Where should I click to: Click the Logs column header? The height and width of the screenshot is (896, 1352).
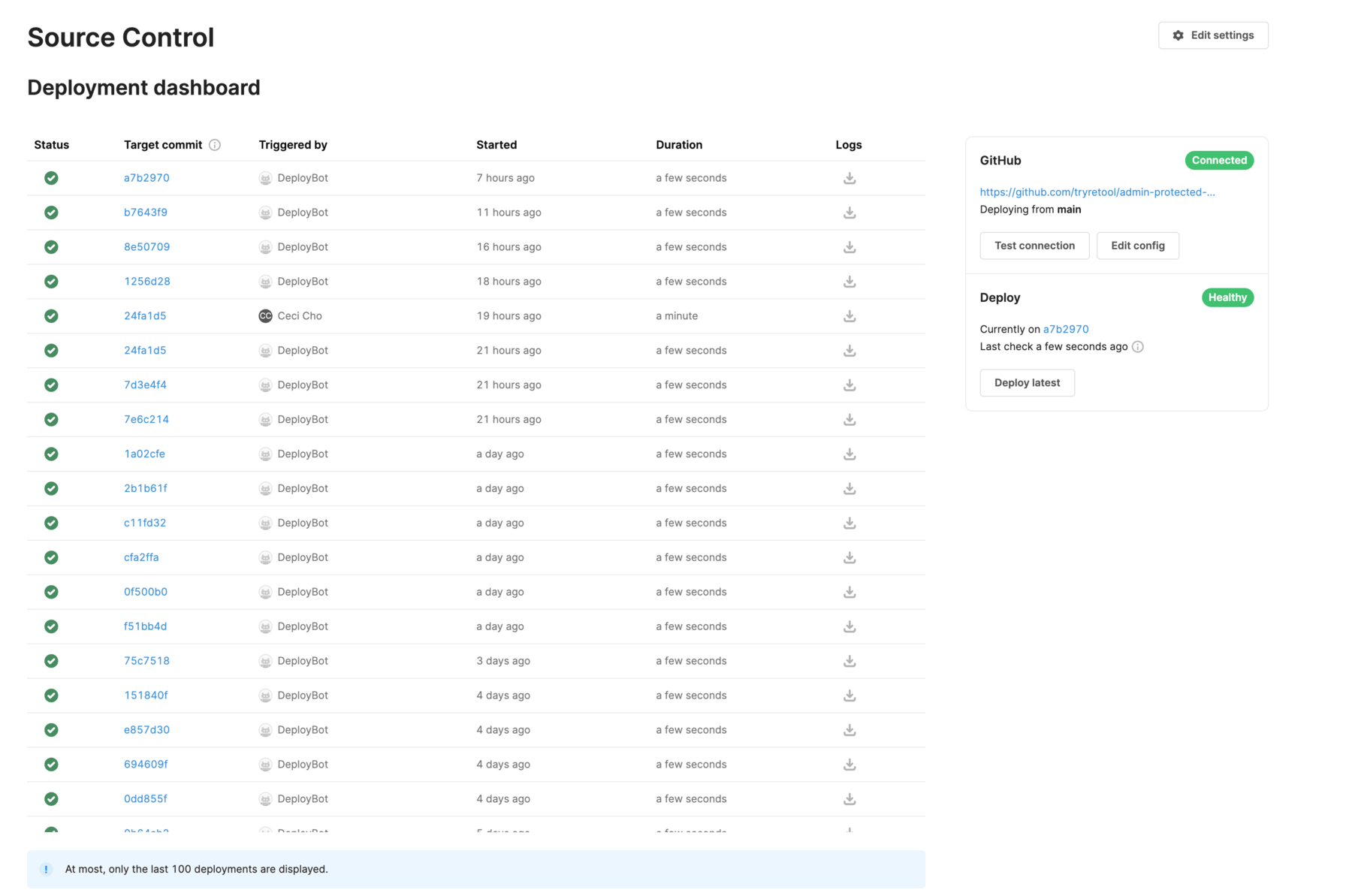(x=849, y=145)
